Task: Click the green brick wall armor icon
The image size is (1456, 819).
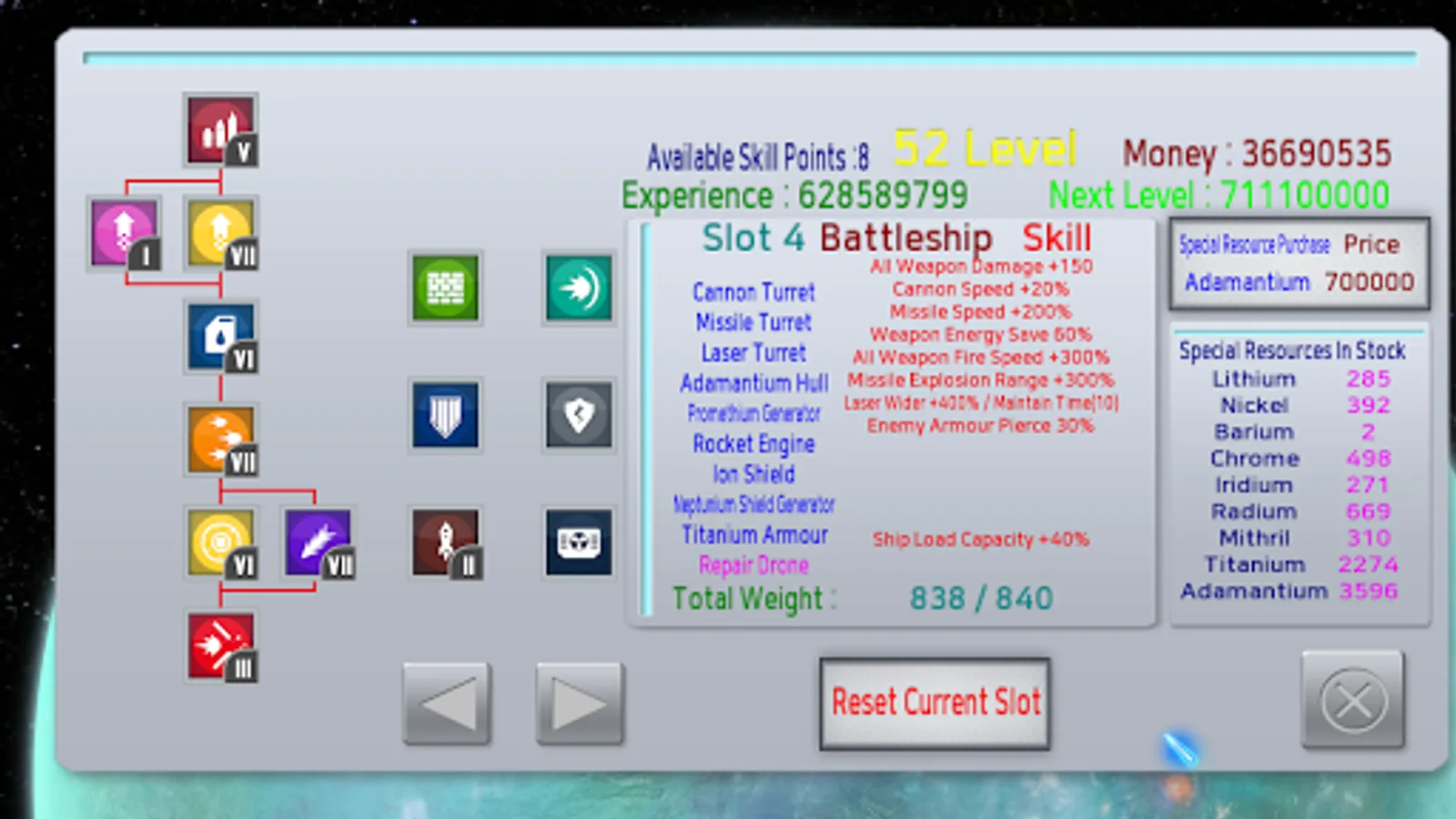Action: tap(446, 287)
